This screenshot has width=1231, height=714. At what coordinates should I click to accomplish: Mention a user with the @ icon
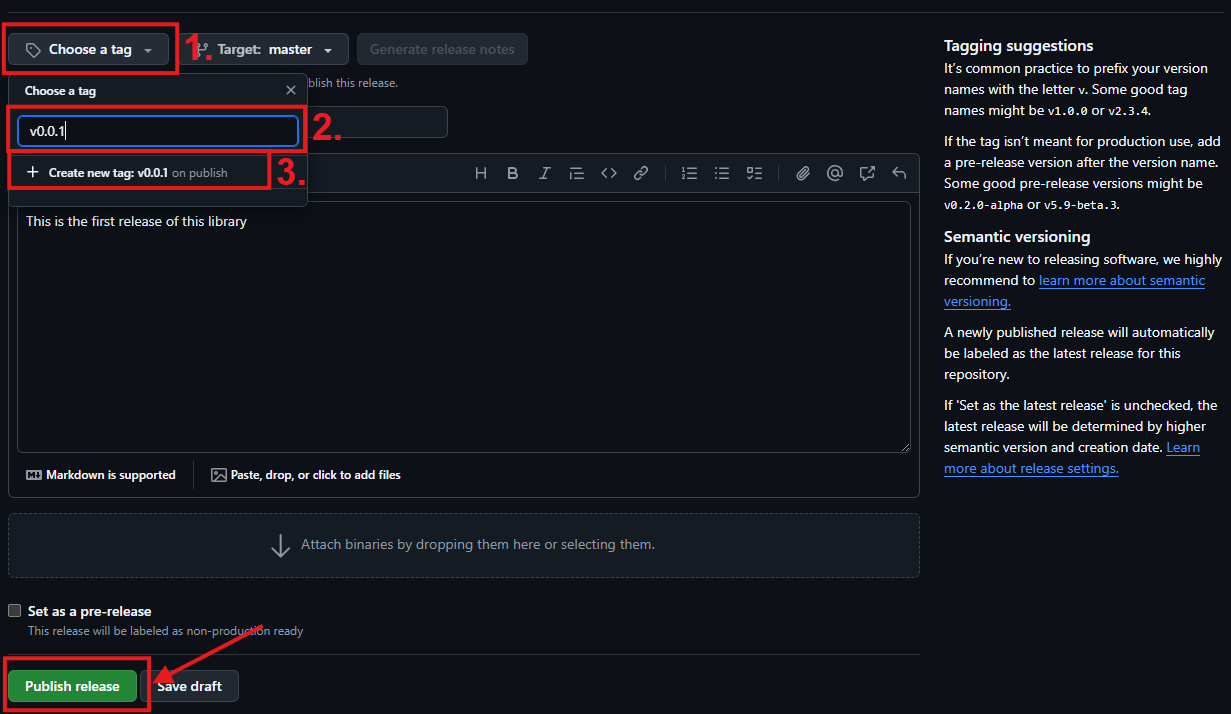tap(835, 173)
